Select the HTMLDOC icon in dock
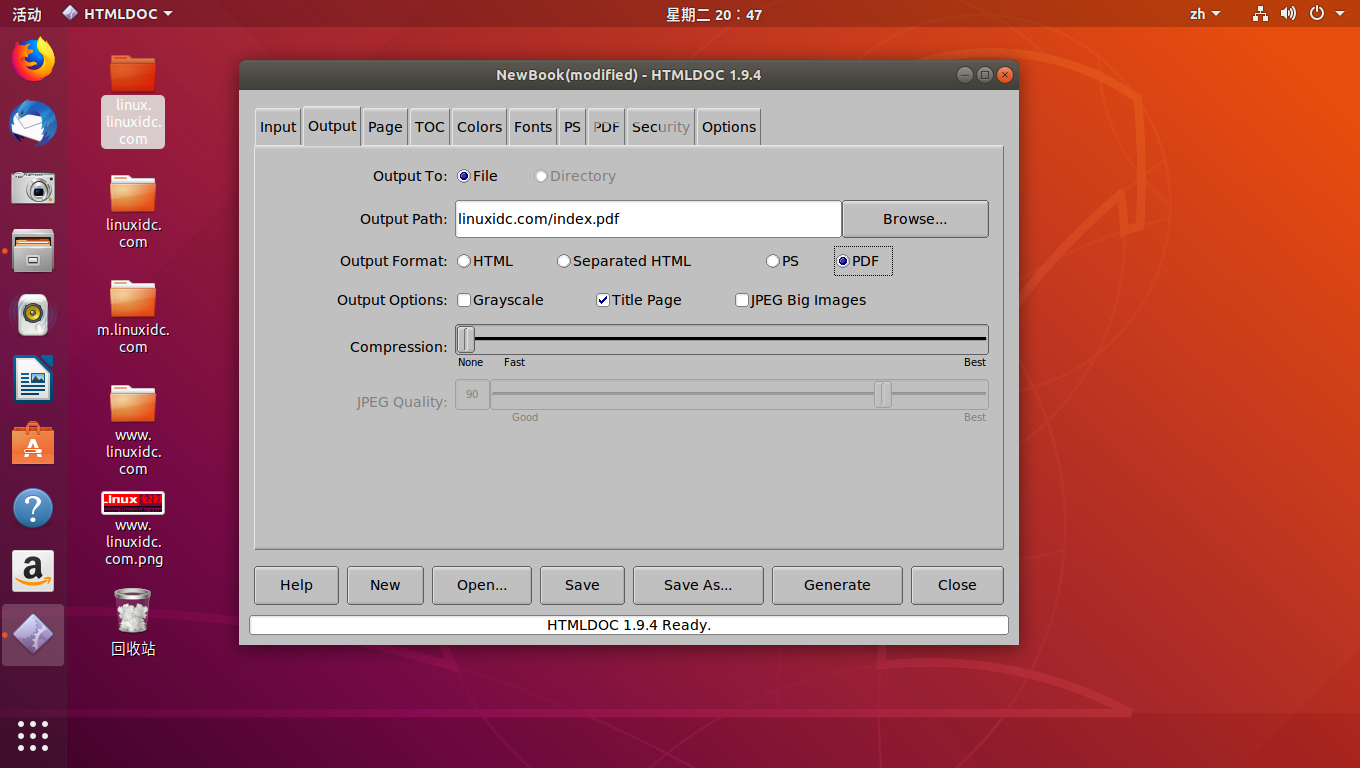 tap(33, 635)
